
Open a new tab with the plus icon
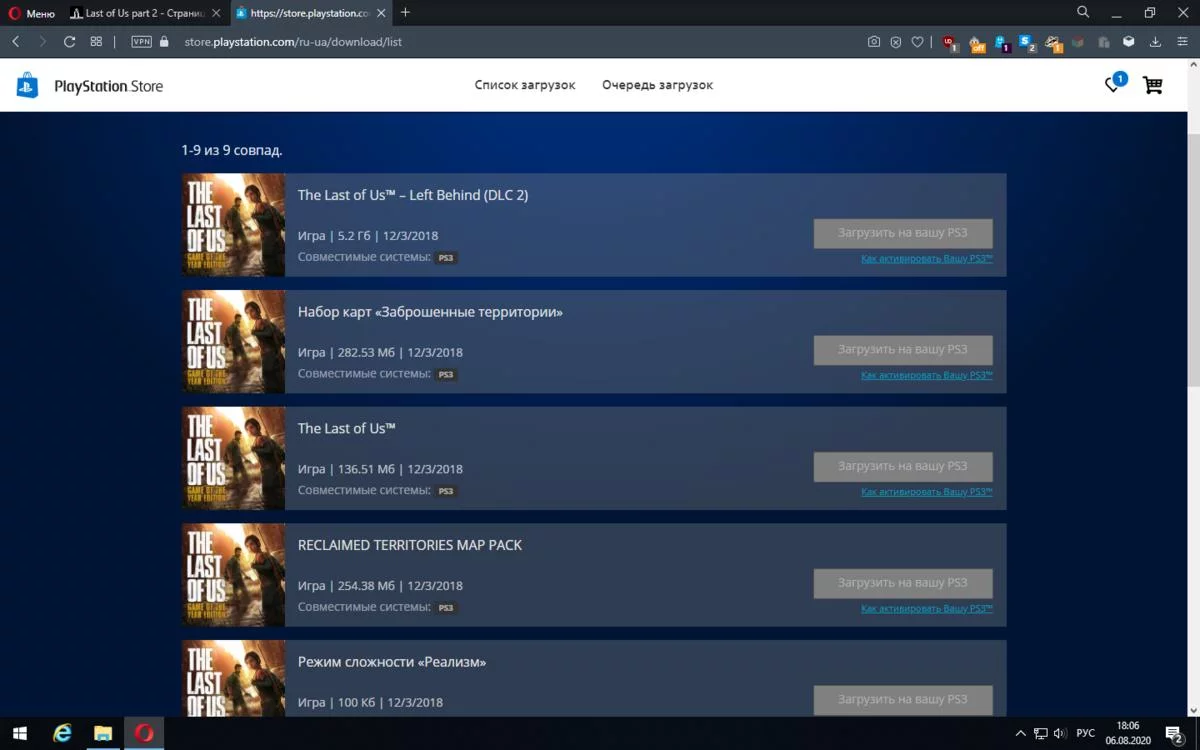(x=405, y=13)
